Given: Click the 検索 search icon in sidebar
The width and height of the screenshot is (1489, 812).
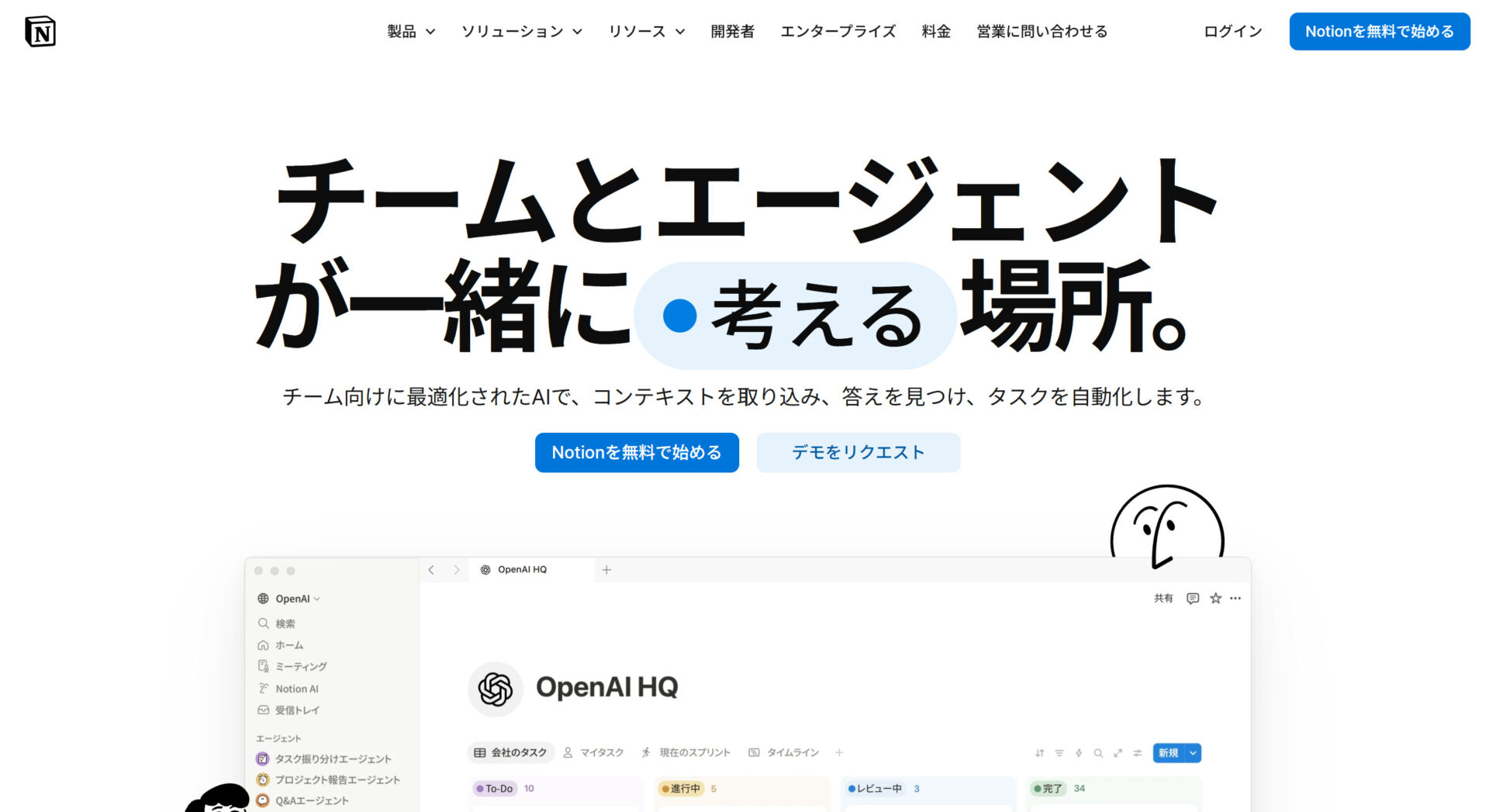Looking at the screenshot, I should point(263,624).
